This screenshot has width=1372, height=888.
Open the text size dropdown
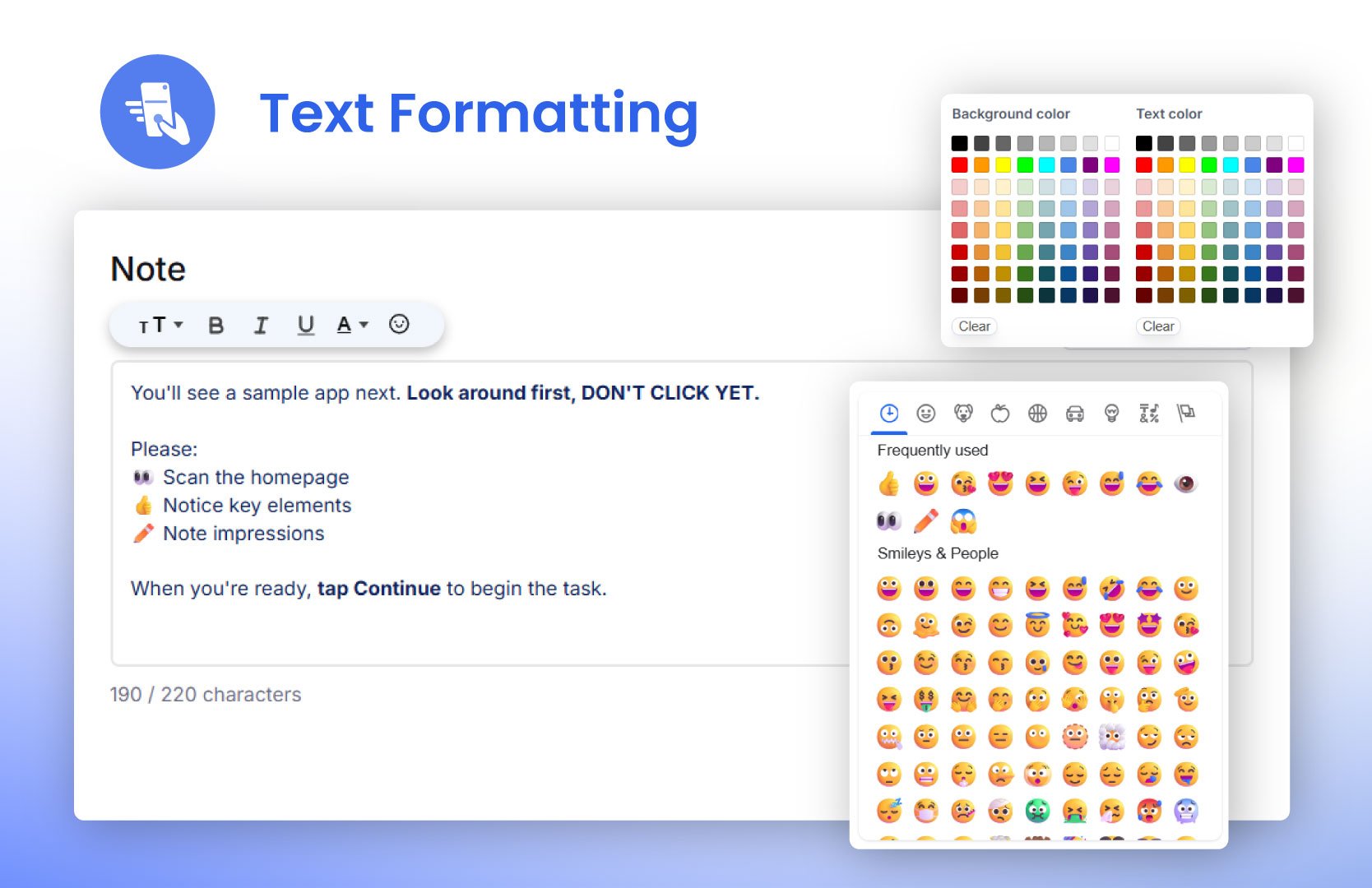click(160, 326)
